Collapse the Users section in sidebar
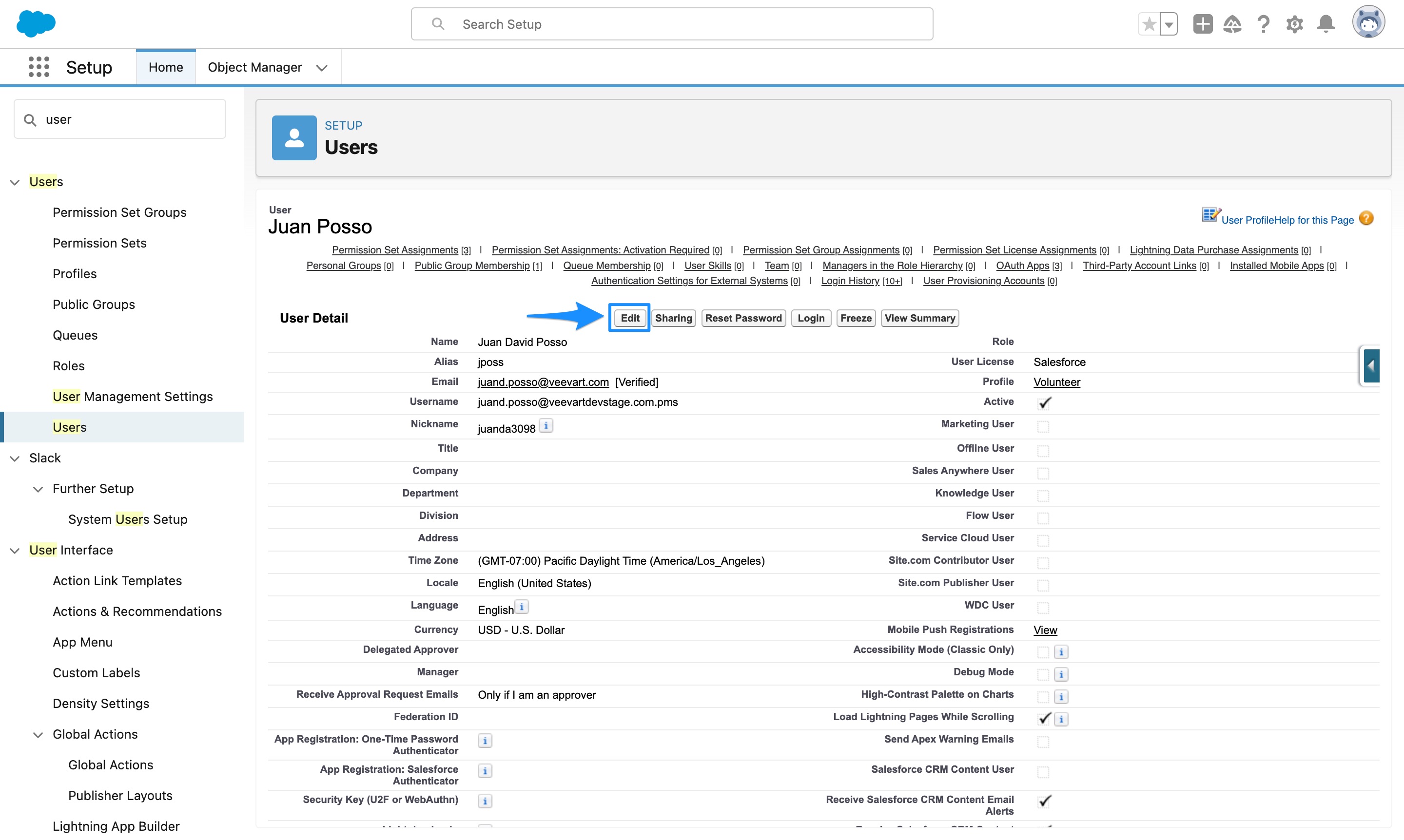Viewport: 1404px width, 840px height. 14,182
